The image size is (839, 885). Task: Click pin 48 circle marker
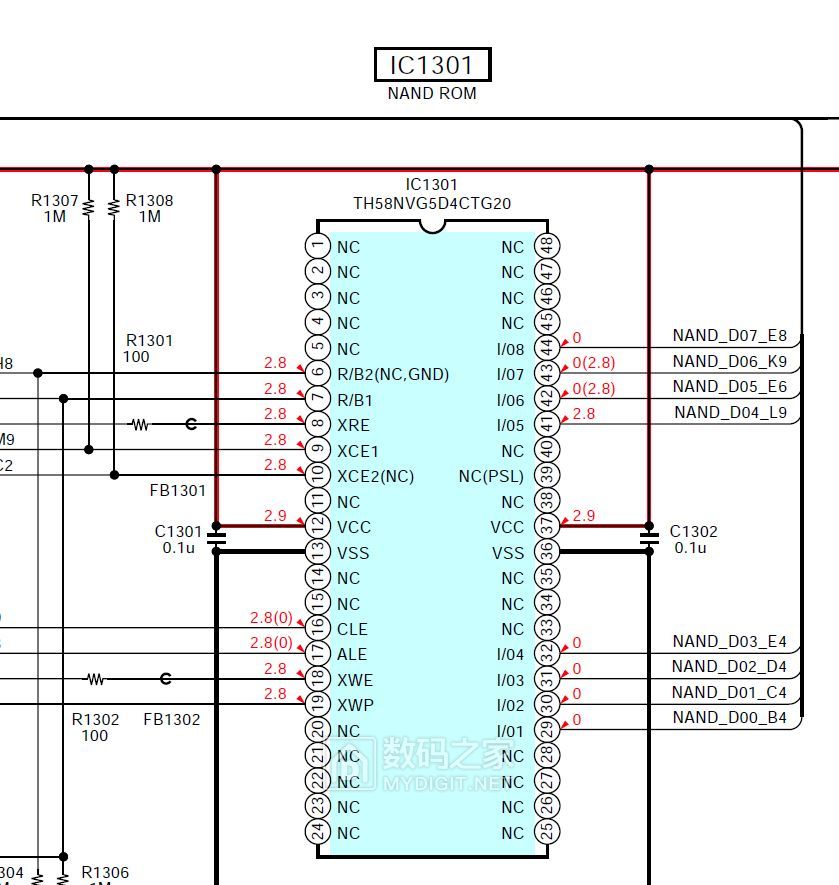[x=547, y=246]
